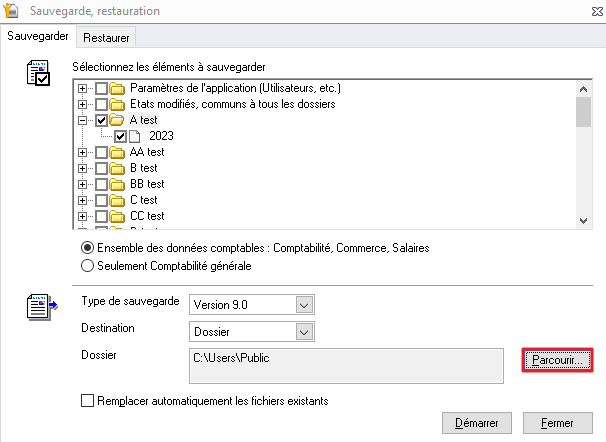Image resolution: width=606 pixels, height=442 pixels.
Task: Collapse the A test tree node
Action: click(83, 120)
